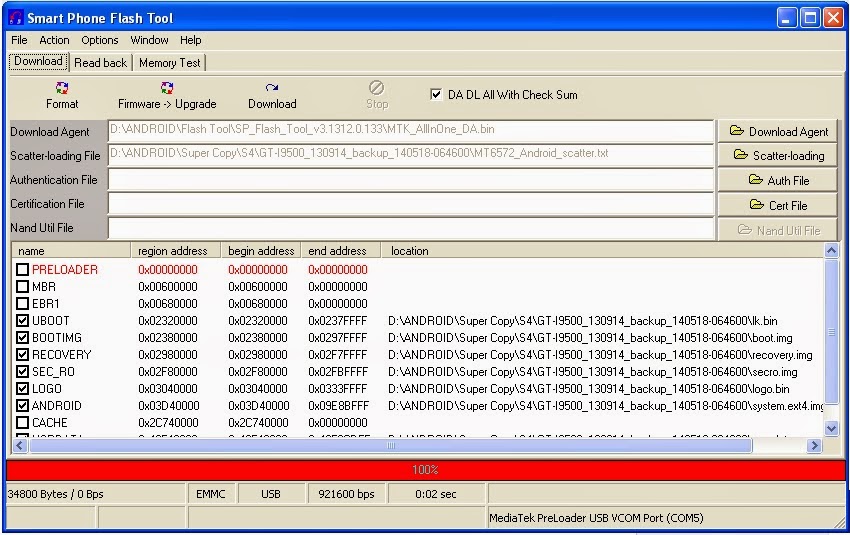
Task: Click the empty Authentication File field
Action: [x=411, y=179]
